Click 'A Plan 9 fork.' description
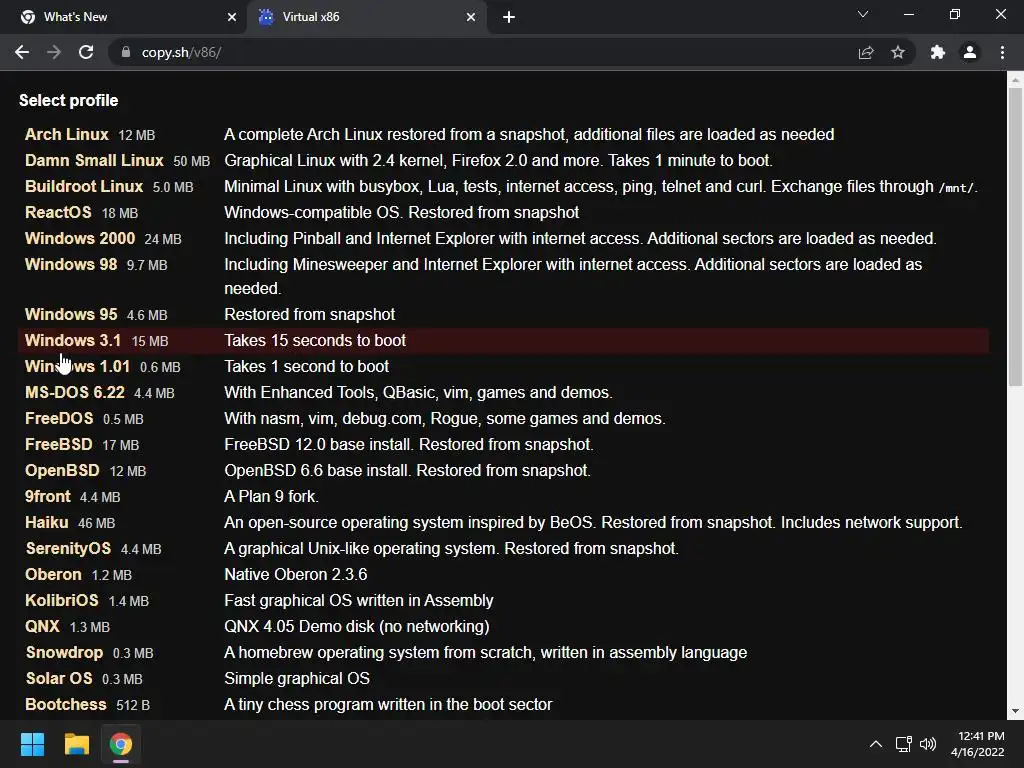Image resolution: width=1024 pixels, height=768 pixels. pyautogui.click(x=272, y=497)
